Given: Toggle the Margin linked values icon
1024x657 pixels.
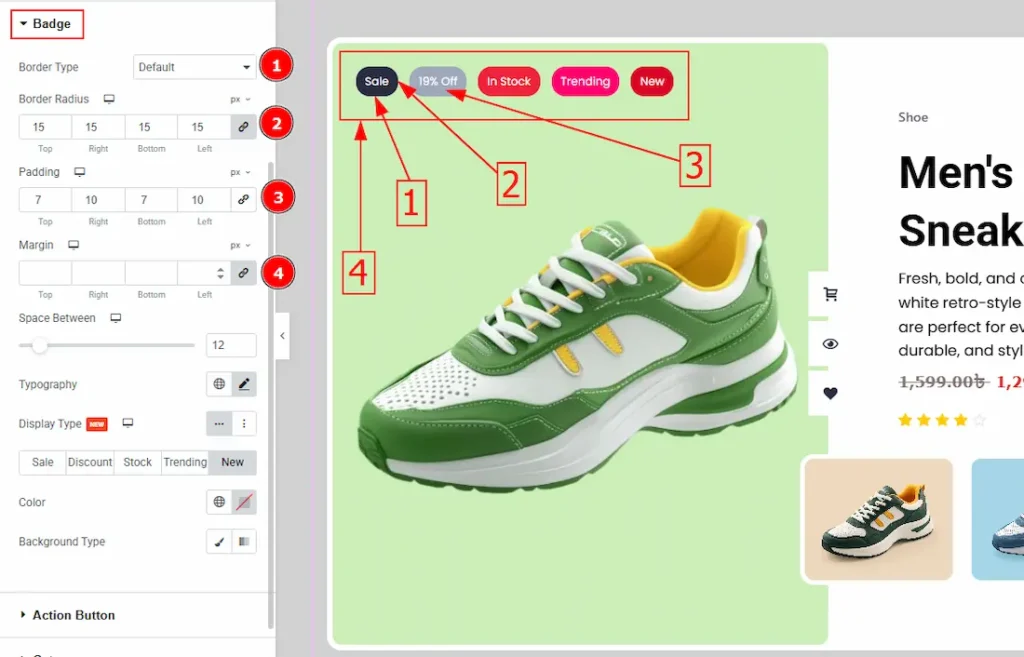Looking at the screenshot, I should 243,273.
